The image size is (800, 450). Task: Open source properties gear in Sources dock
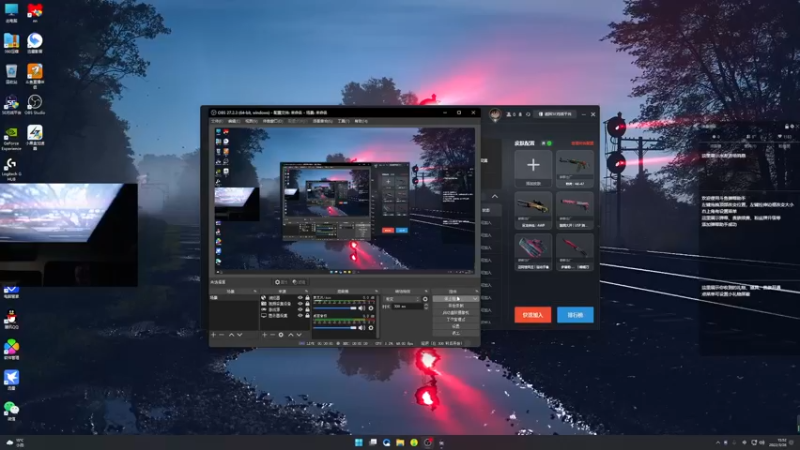click(281, 335)
